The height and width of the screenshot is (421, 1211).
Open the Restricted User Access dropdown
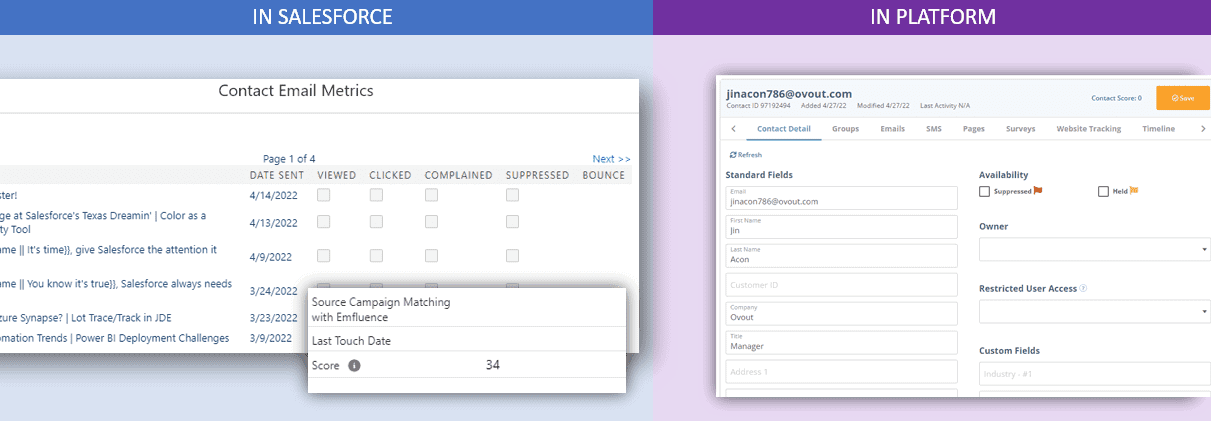pyautogui.click(x=1095, y=312)
